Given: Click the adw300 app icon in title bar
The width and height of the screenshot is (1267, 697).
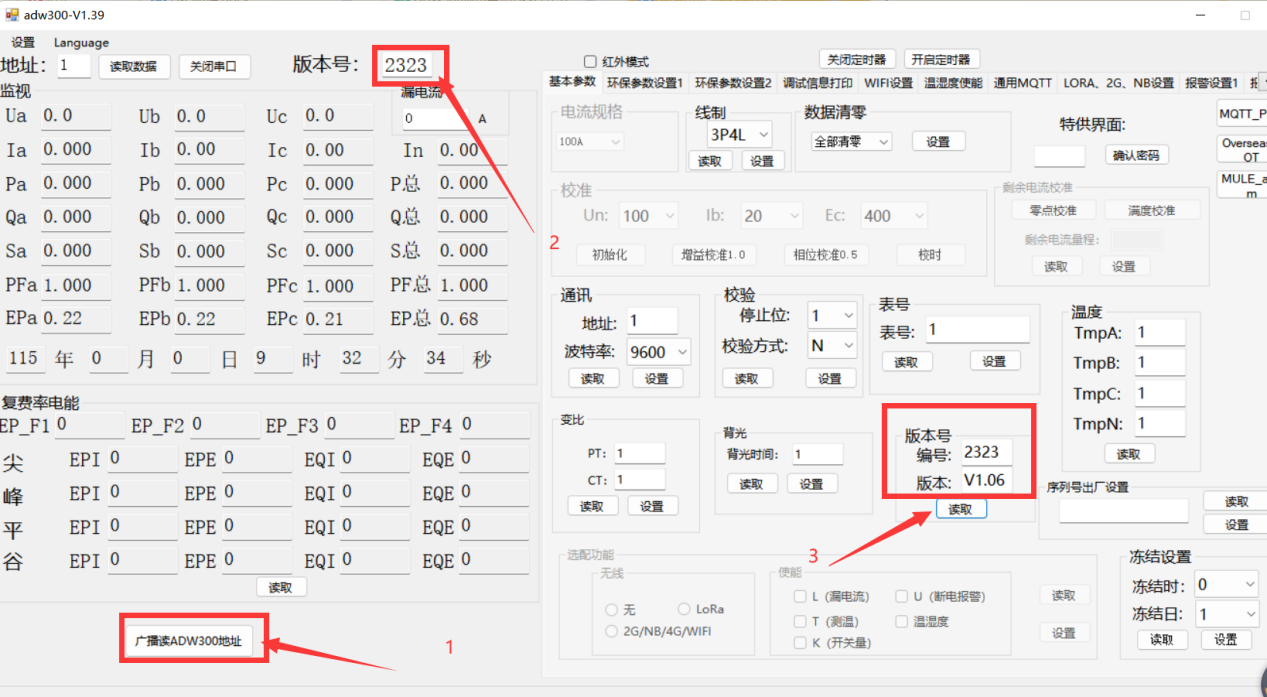Looking at the screenshot, I should (12, 15).
